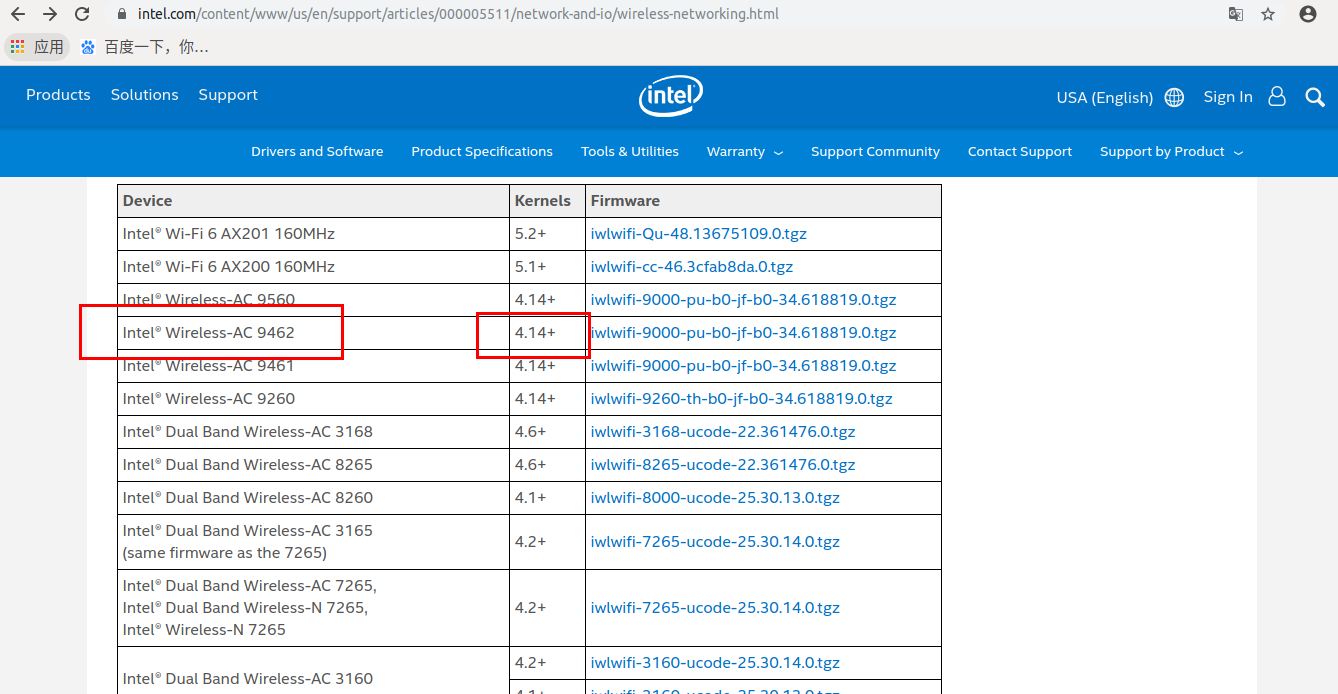Screen dimensions: 1338x694
Task: Open the translate page icon
Action: [1236, 14]
